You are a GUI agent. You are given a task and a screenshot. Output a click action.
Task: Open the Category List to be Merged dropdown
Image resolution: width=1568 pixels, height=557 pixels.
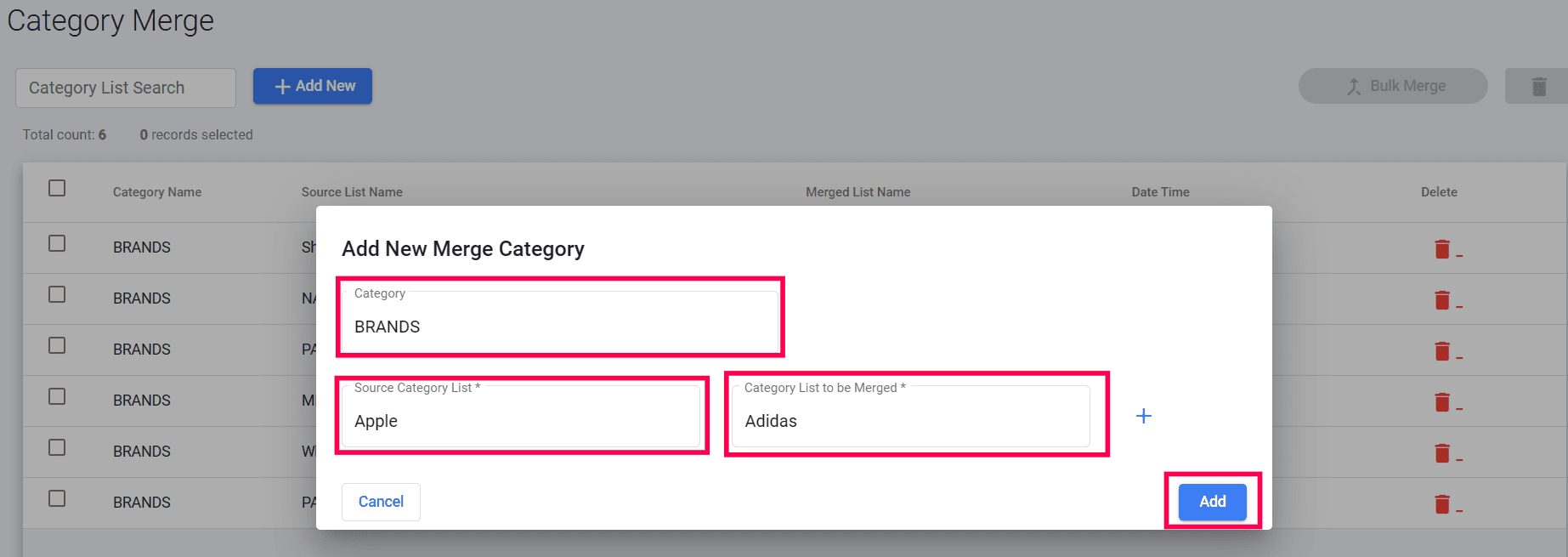(910, 417)
